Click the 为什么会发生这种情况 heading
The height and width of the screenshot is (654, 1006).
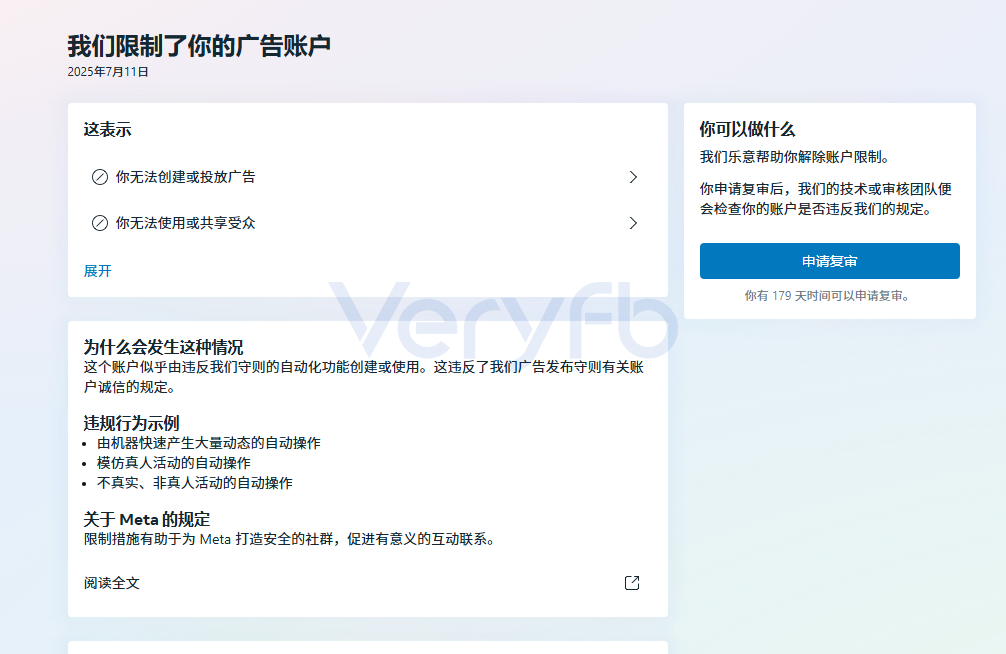[163, 347]
